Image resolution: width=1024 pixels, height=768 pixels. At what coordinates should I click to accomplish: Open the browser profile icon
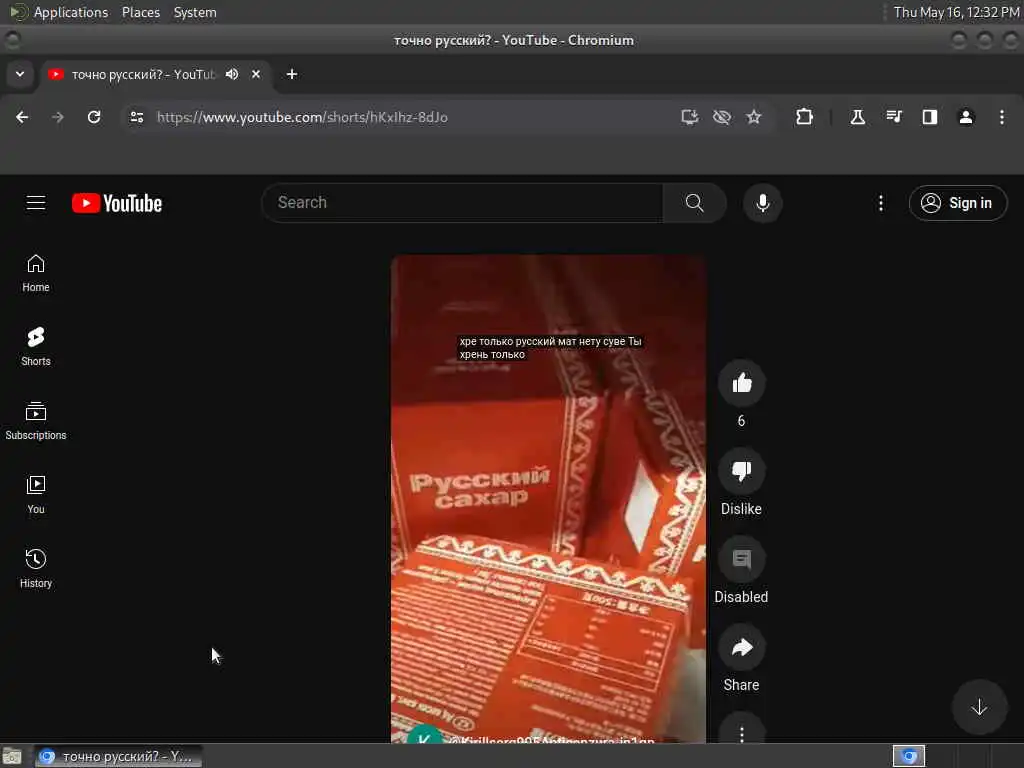pyautogui.click(x=966, y=117)
